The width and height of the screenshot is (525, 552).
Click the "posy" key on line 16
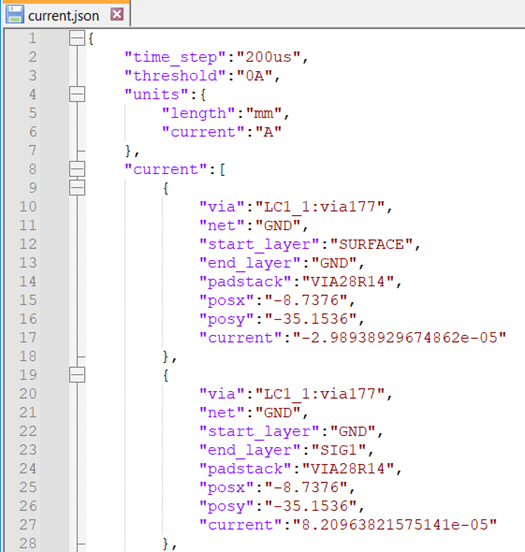[226, 319]
